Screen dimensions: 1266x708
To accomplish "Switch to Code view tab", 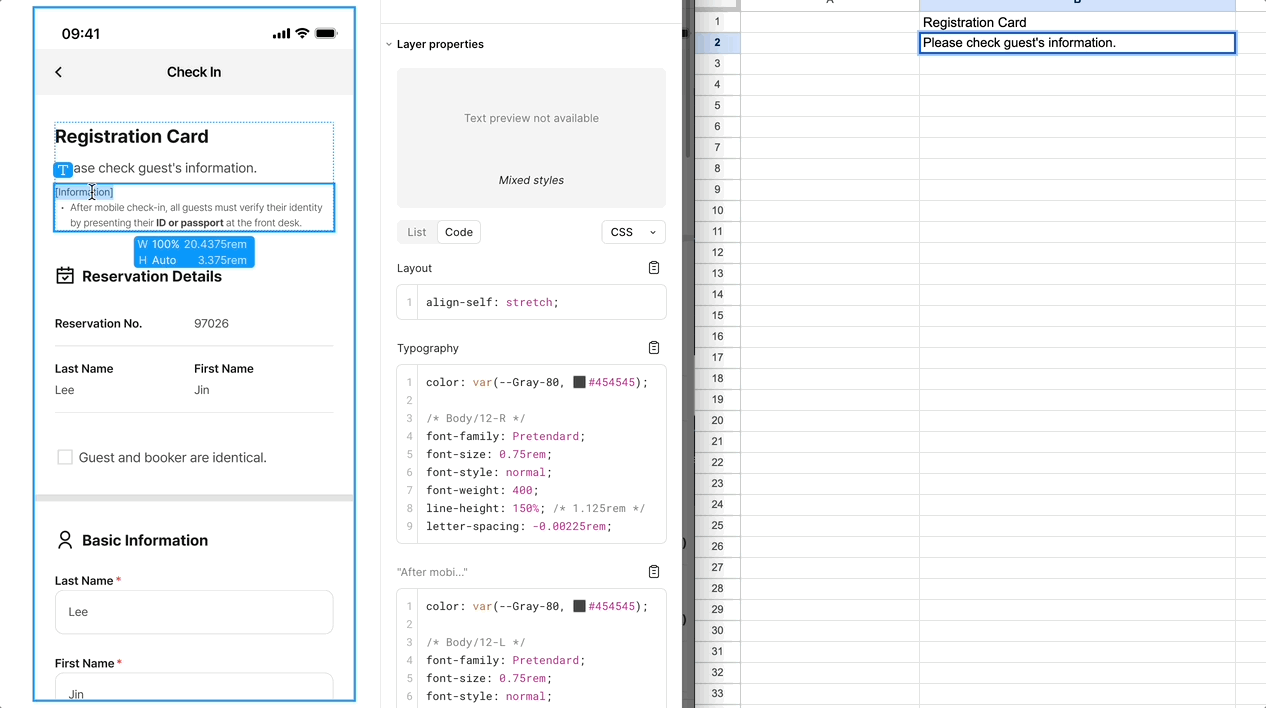I will (459, 232).
